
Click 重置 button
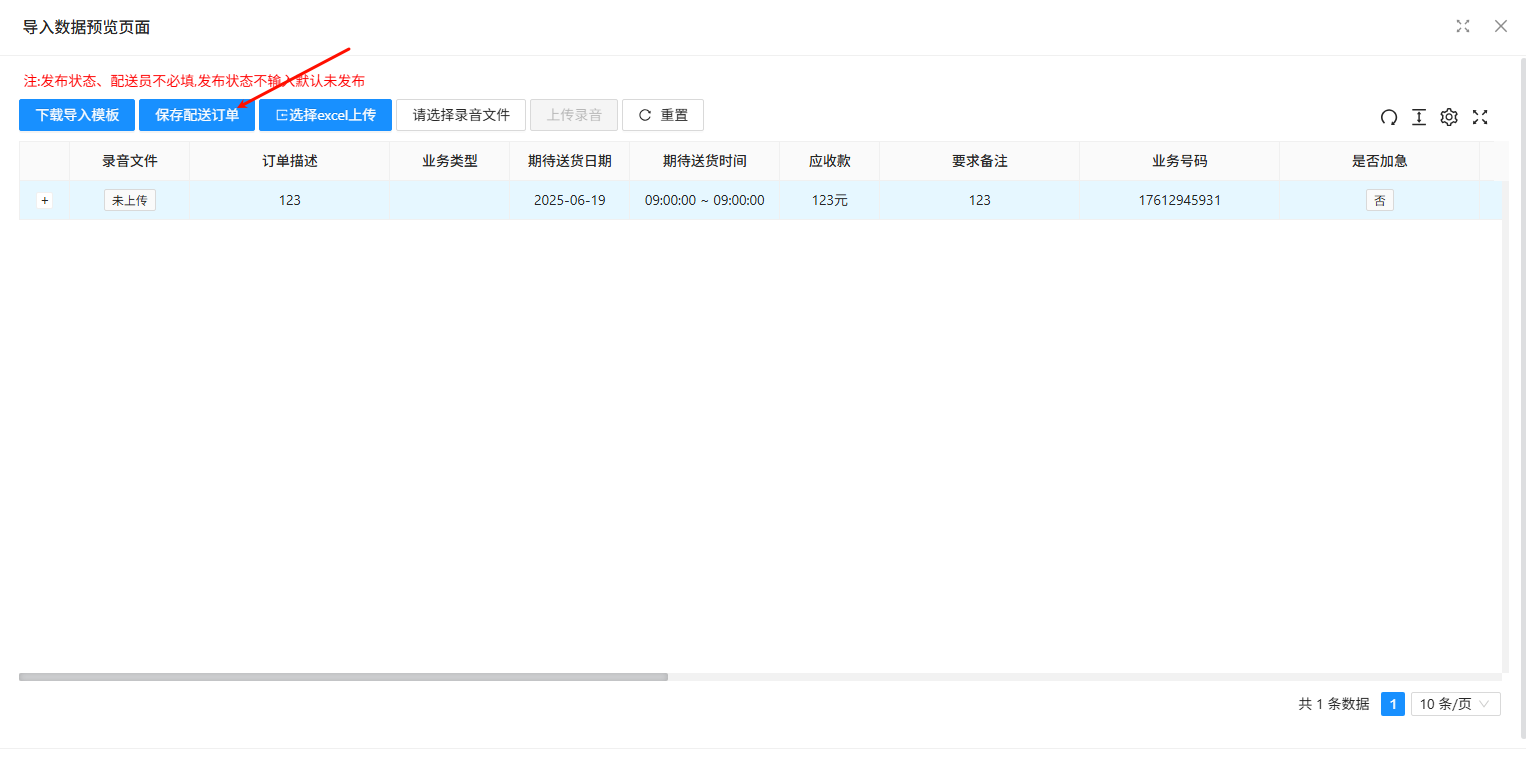[663, 115]
